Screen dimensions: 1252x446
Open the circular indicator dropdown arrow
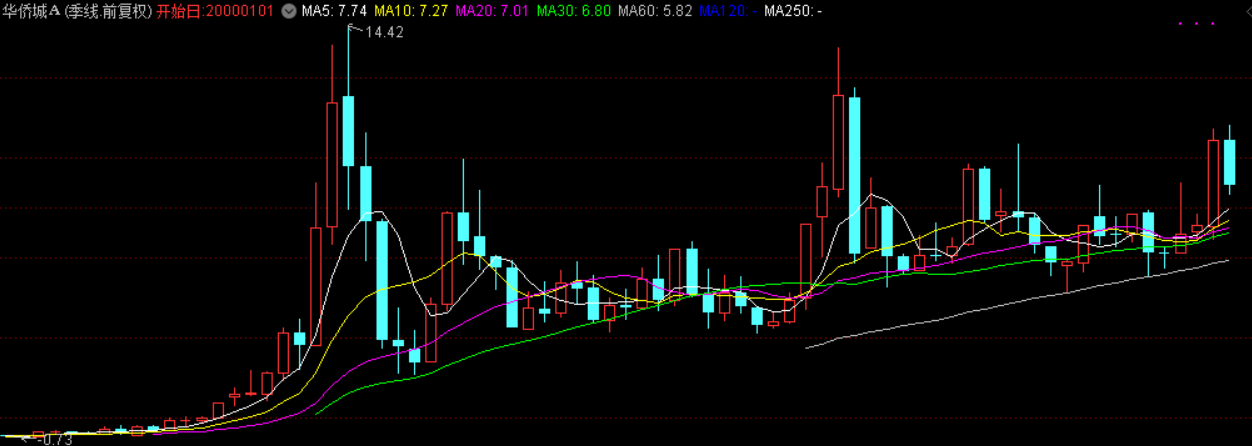click(289, 12)
